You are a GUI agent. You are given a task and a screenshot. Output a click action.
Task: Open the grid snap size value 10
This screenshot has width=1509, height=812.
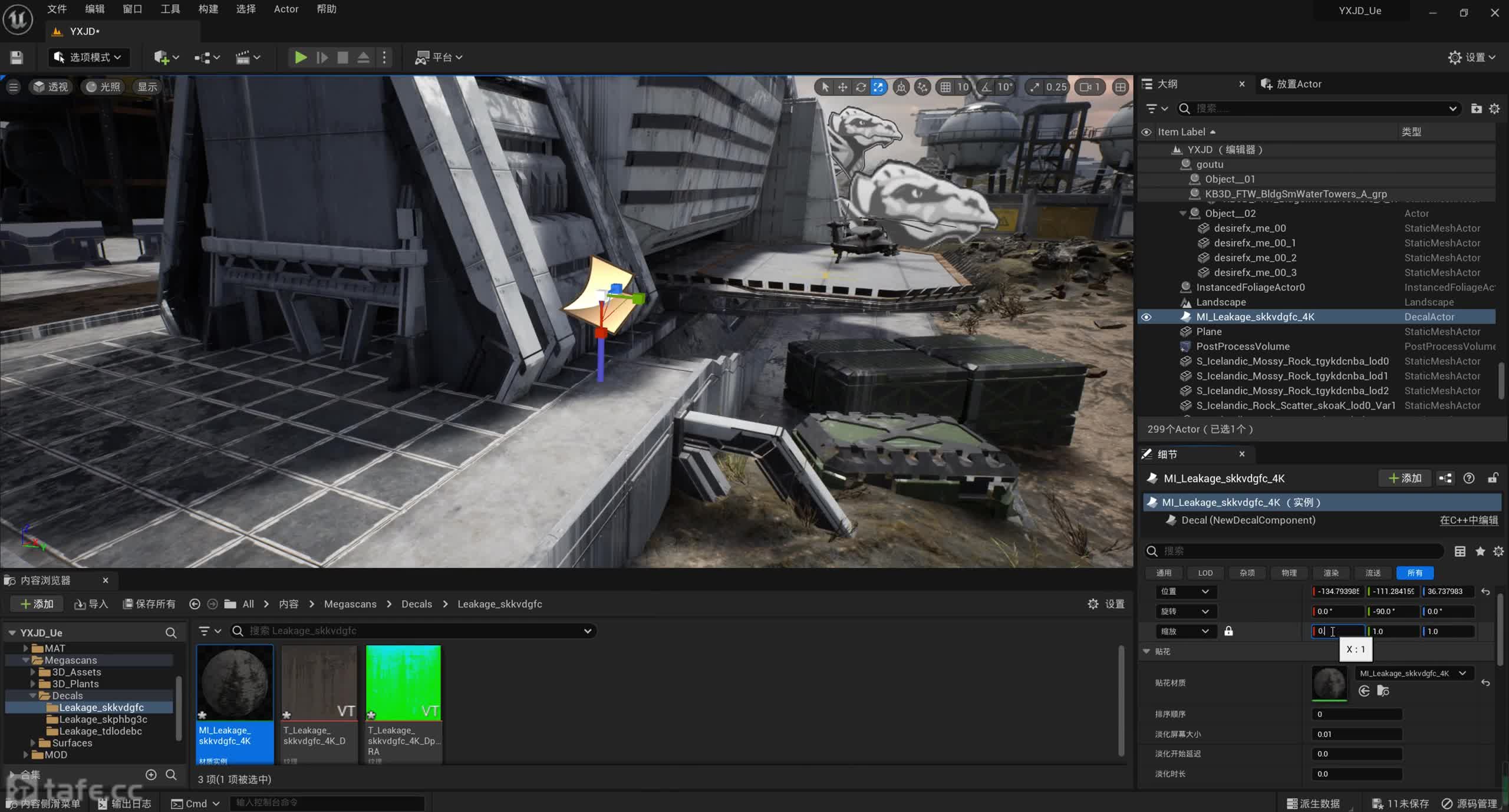coord(963,87)
